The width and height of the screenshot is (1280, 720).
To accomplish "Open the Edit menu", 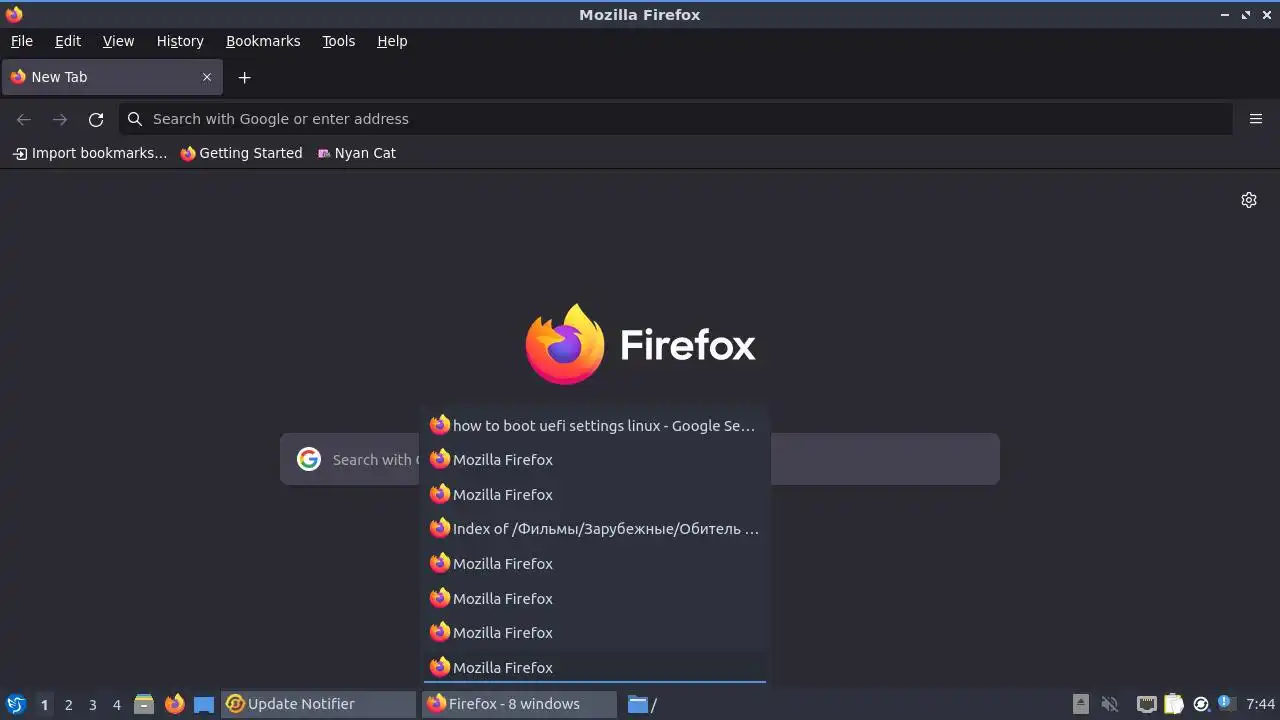I will (68, 41).
